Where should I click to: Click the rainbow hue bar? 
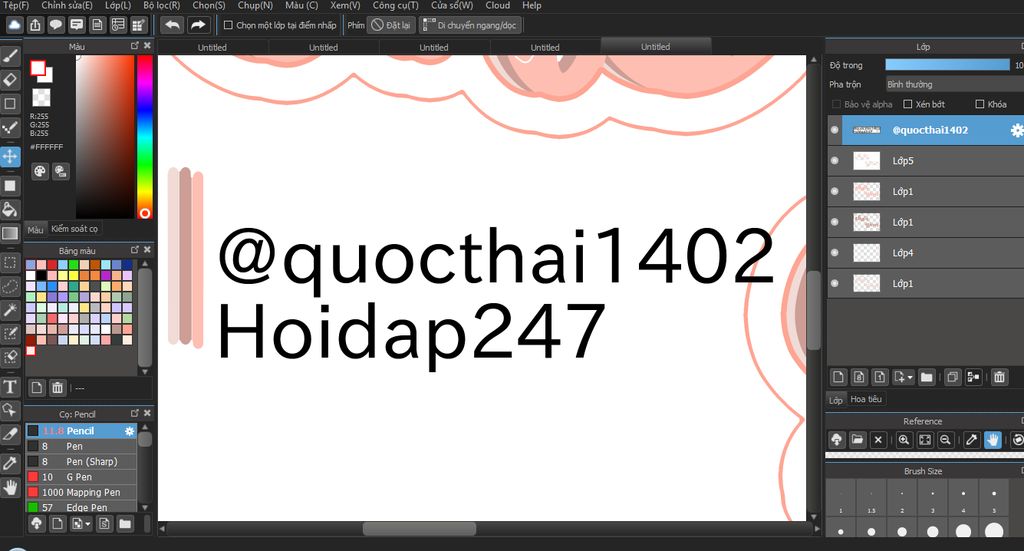[144, 136]
